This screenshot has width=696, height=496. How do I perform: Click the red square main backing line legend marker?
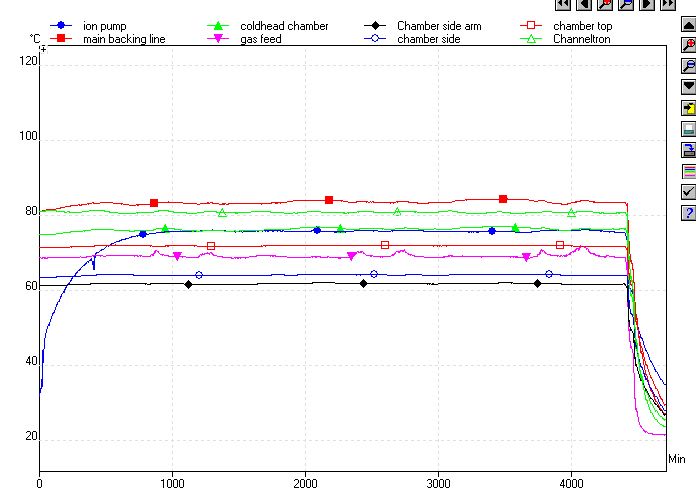[x=61, y=38]
